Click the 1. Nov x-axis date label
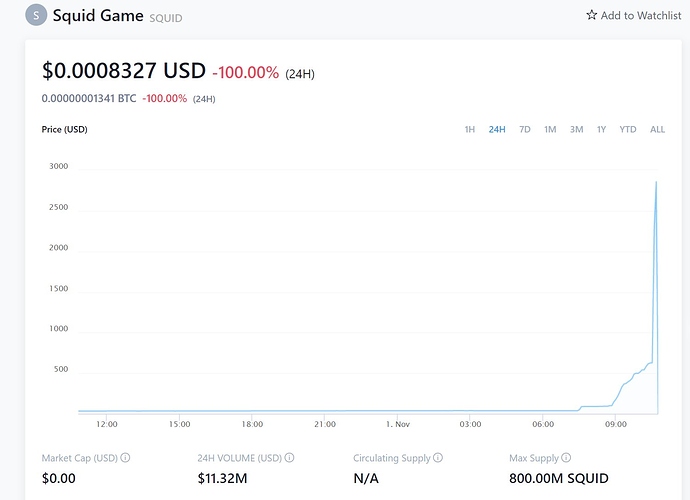 pyautogui.click(x=398, y=424)
